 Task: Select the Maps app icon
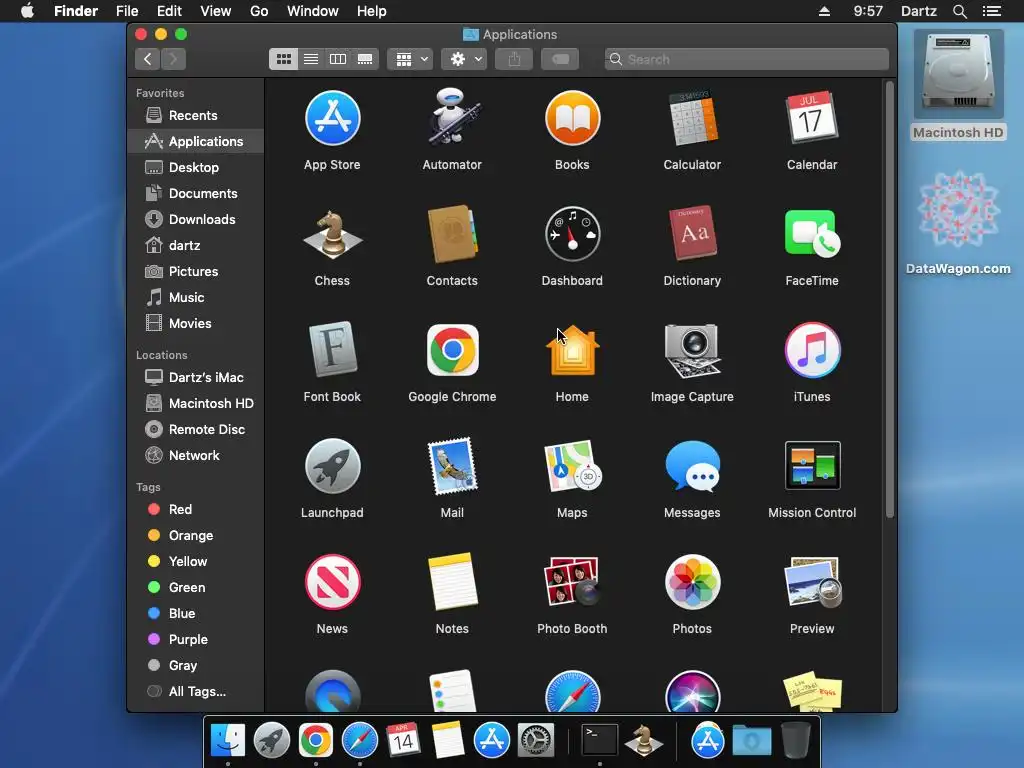[x=572, y=466]
